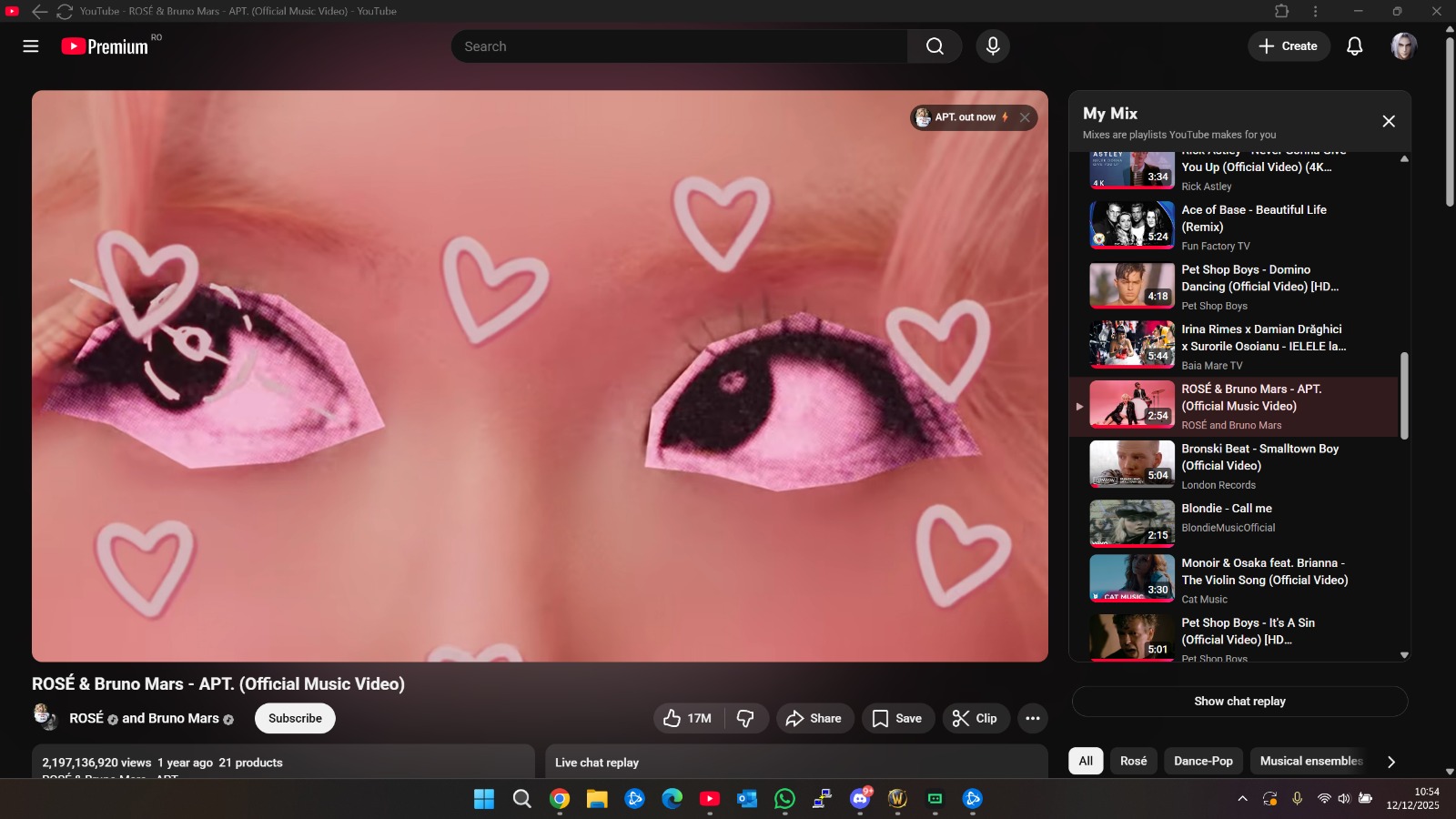Click the '2,197,136,920 views' description text
Viewport: 1456px width, 819px height.
pos(96,763)
